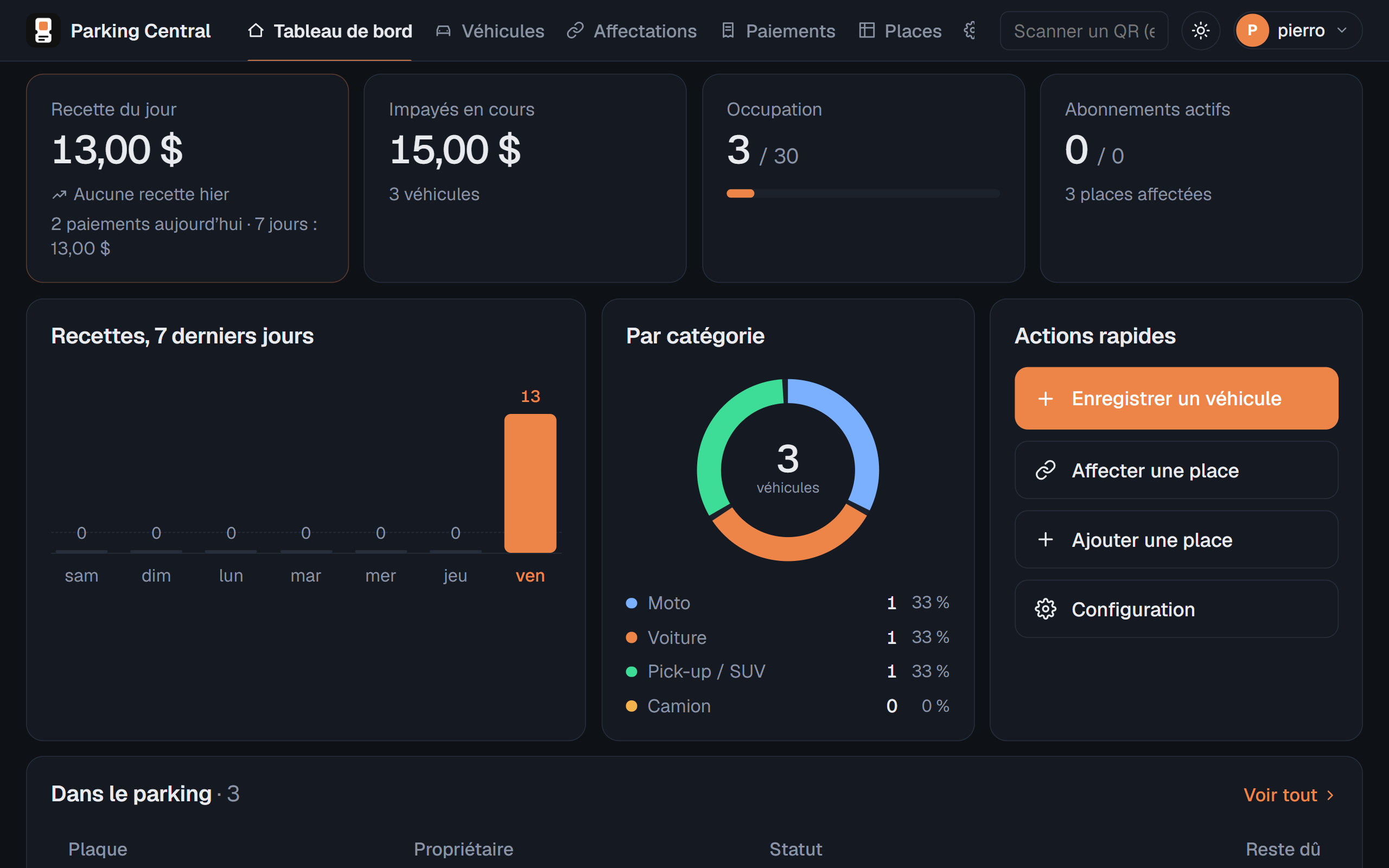Click the Reste dû column header
1389x868 pixels.
pos(1283,849)
